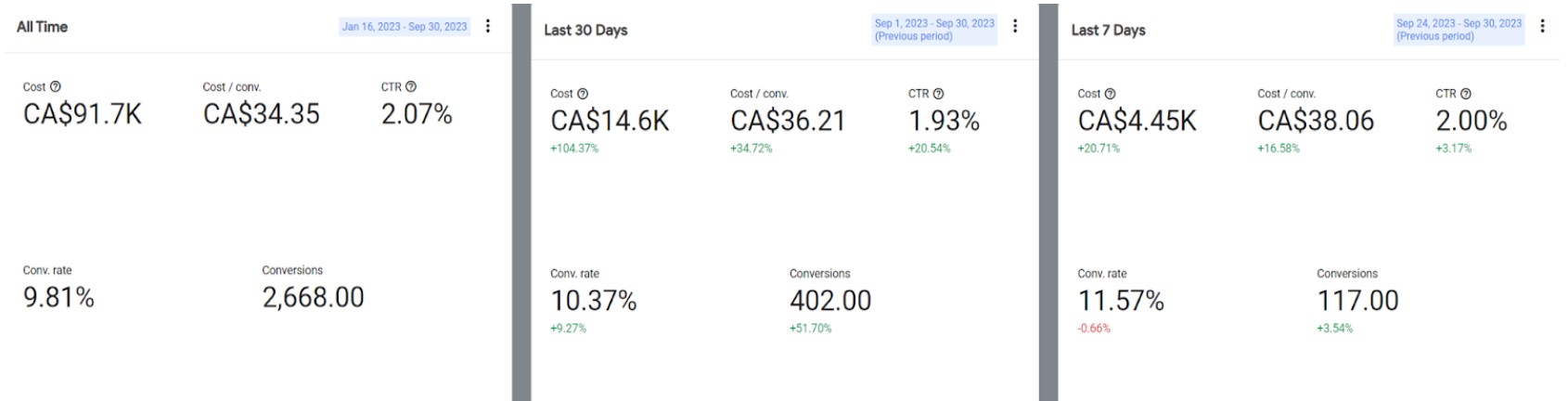Click the All Time card title
Viewport: 1568px width, 401px height.
pos(42,27)
